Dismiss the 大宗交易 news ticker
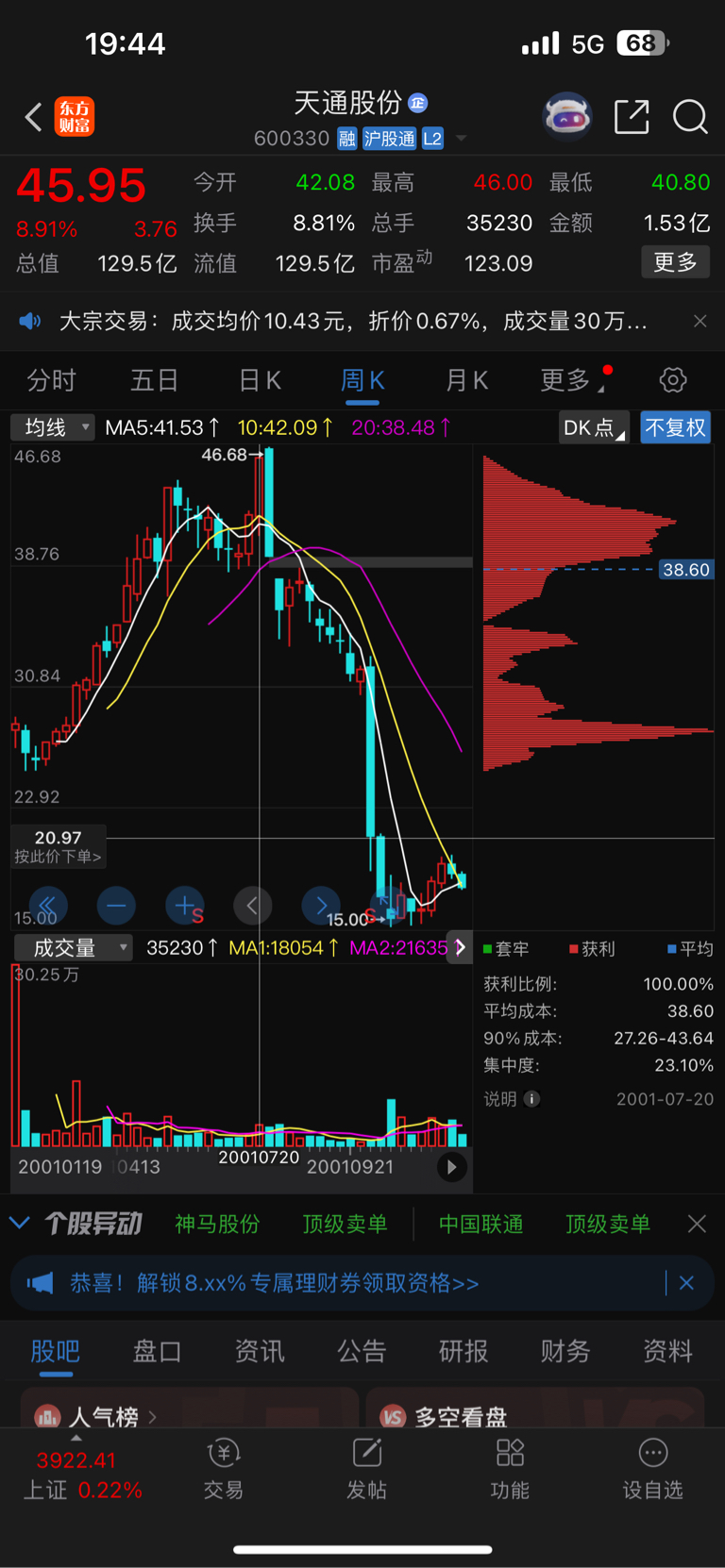 click(700, 321)
